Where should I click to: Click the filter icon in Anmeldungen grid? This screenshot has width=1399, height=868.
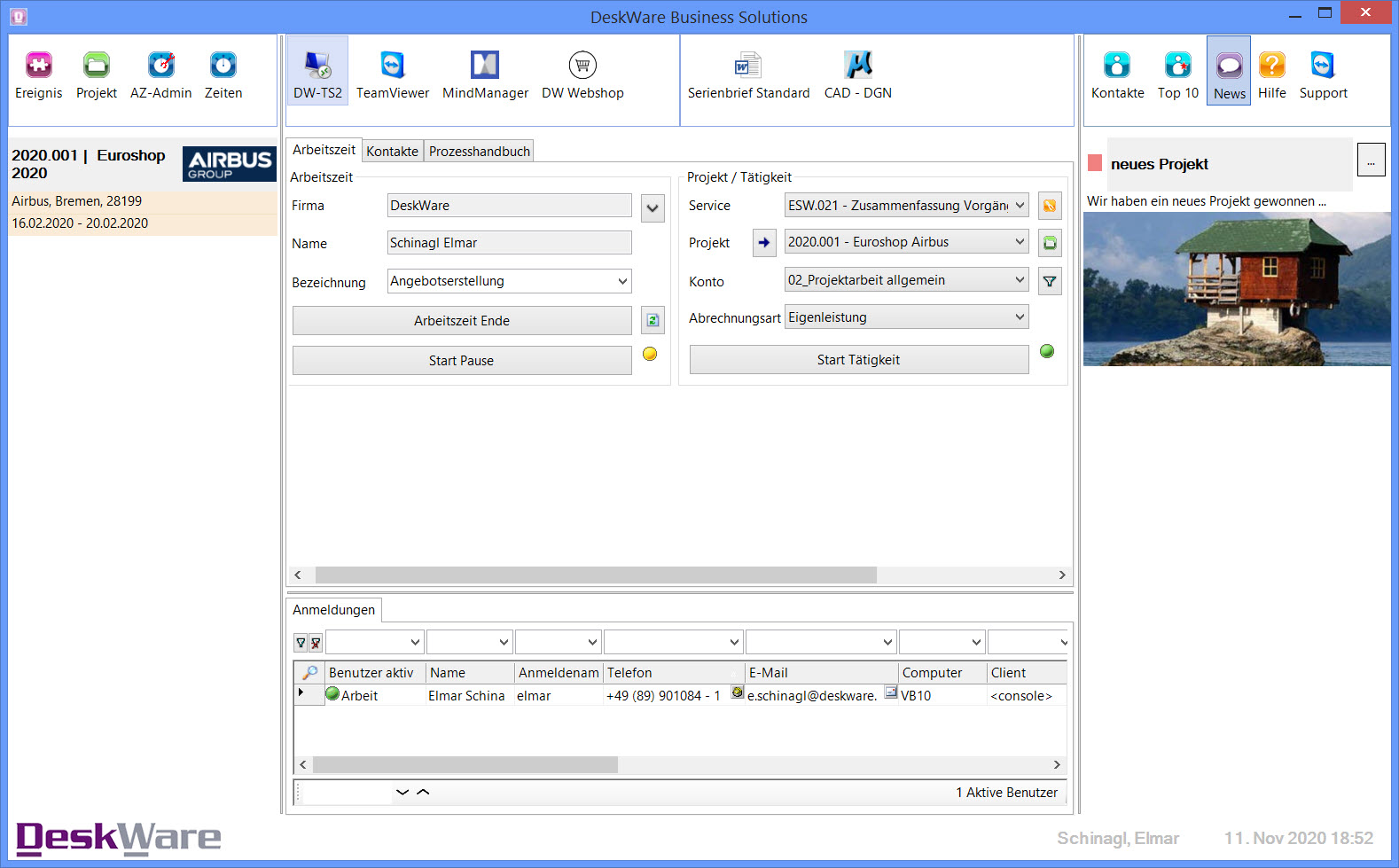(x=301, y=643)
